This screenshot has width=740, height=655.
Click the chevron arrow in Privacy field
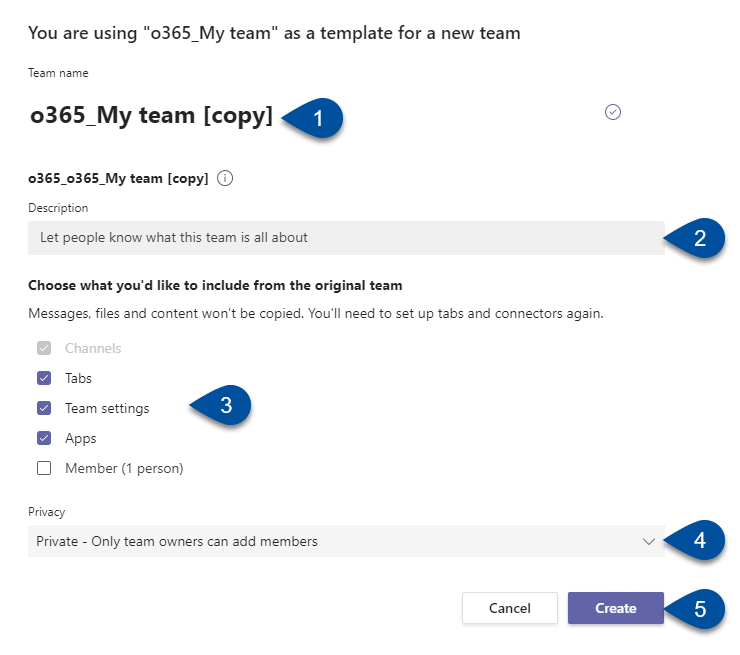point(649,541)
